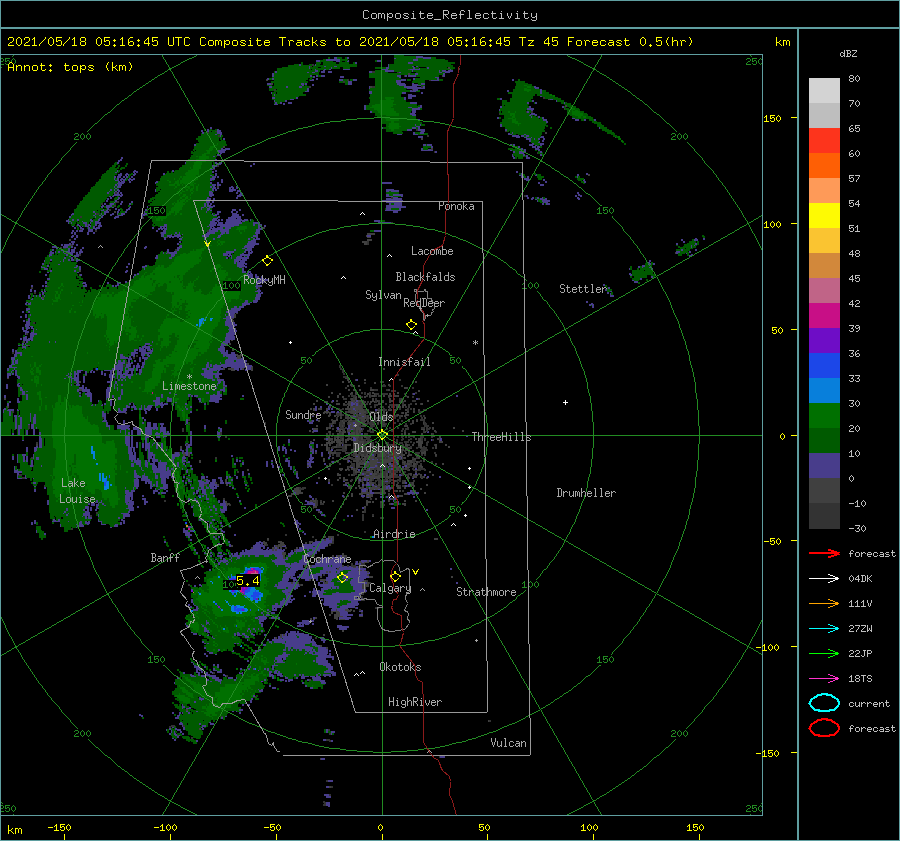
Task: Click the Airdrie city label
Action: 394,534
